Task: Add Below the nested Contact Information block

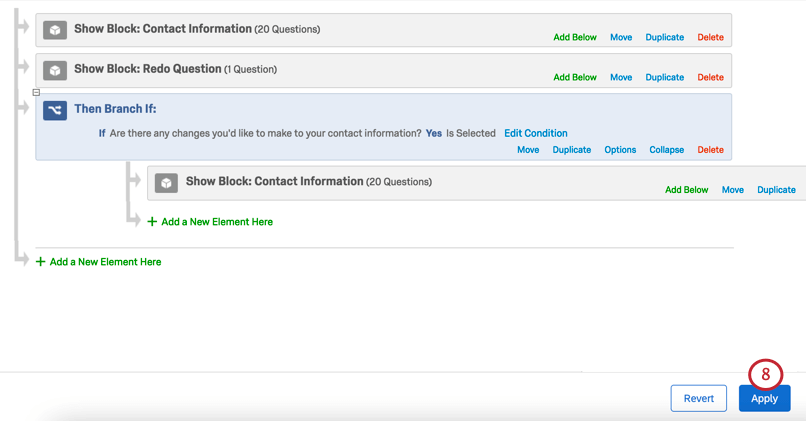Action: 686,190
